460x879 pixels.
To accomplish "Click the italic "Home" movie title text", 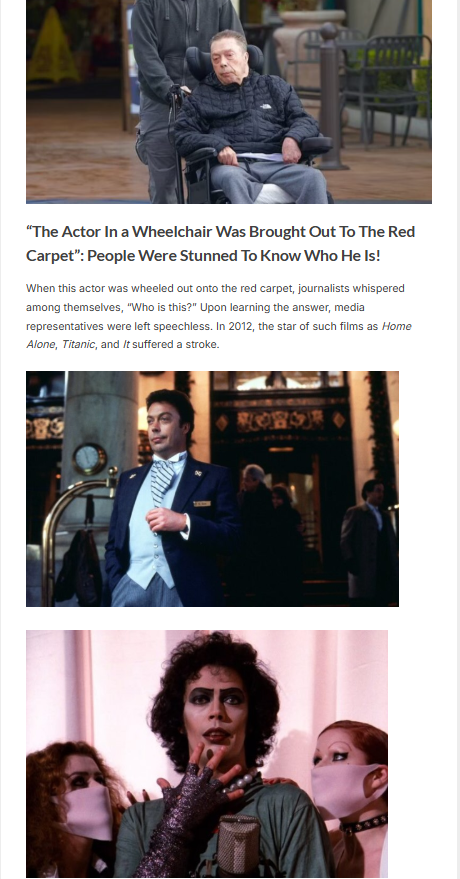I will click(x=396, y=326).
